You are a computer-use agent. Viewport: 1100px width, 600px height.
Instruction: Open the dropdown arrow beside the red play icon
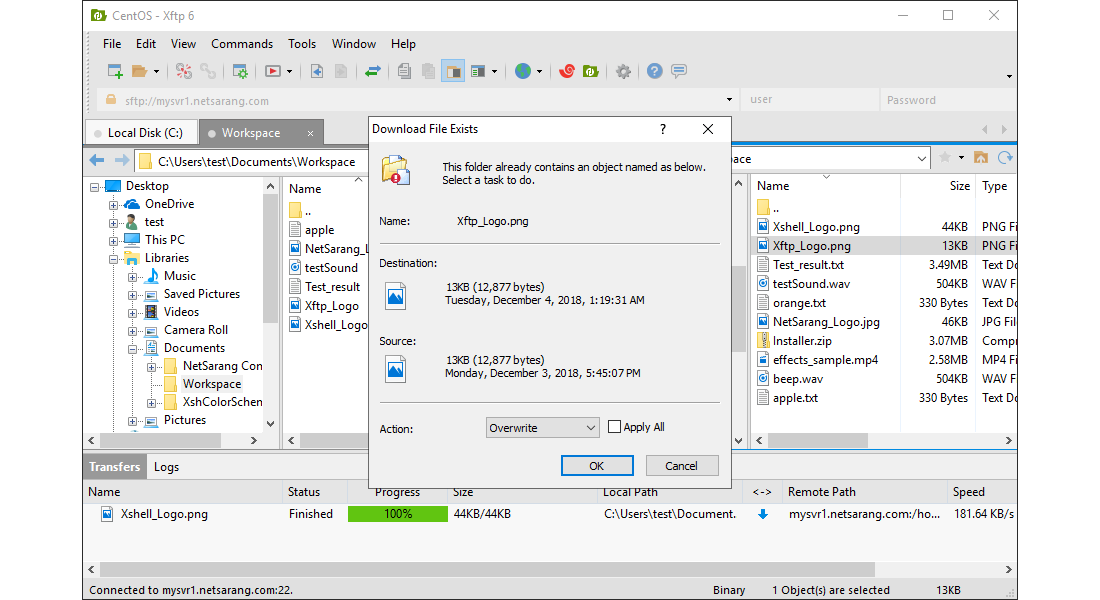click(289, 72)
